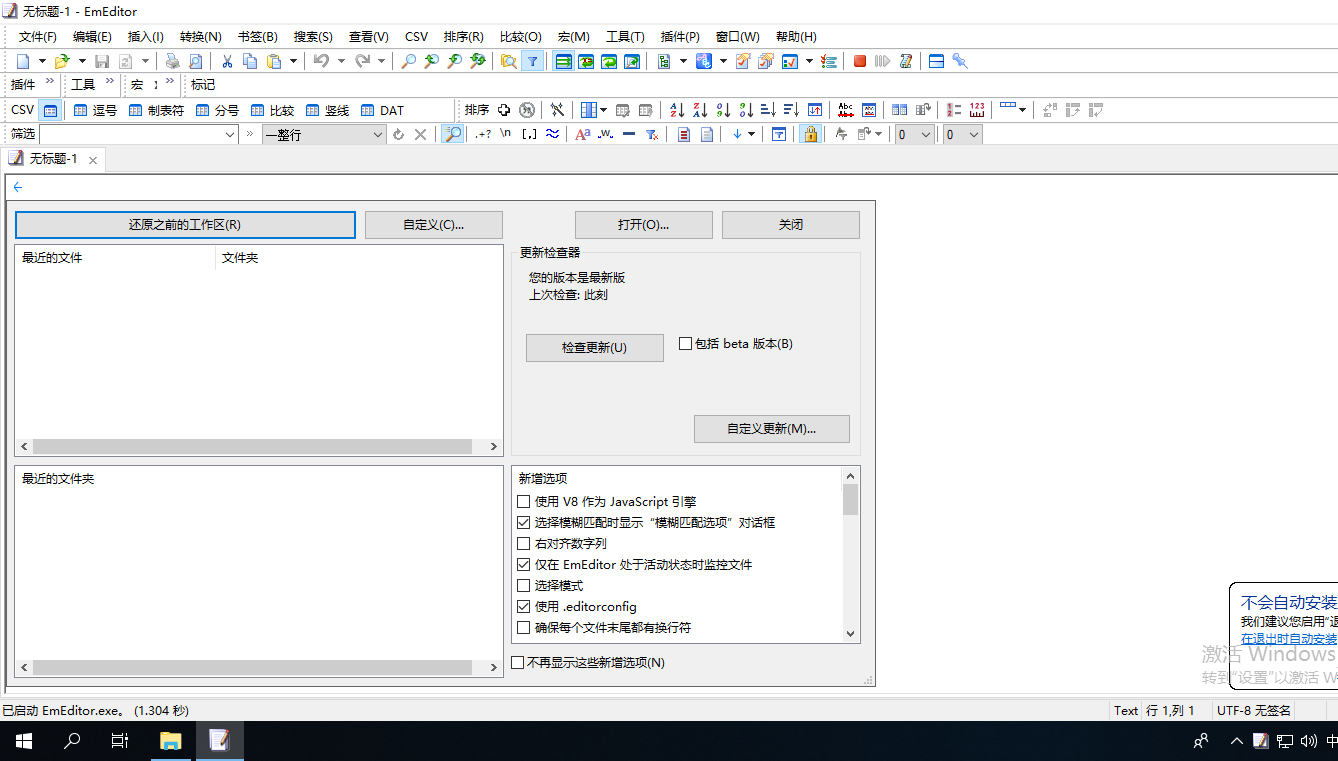The image size is (1338, 761).
Task: Uncheck 使用 .editorconfig option
Action: [523, 607]
